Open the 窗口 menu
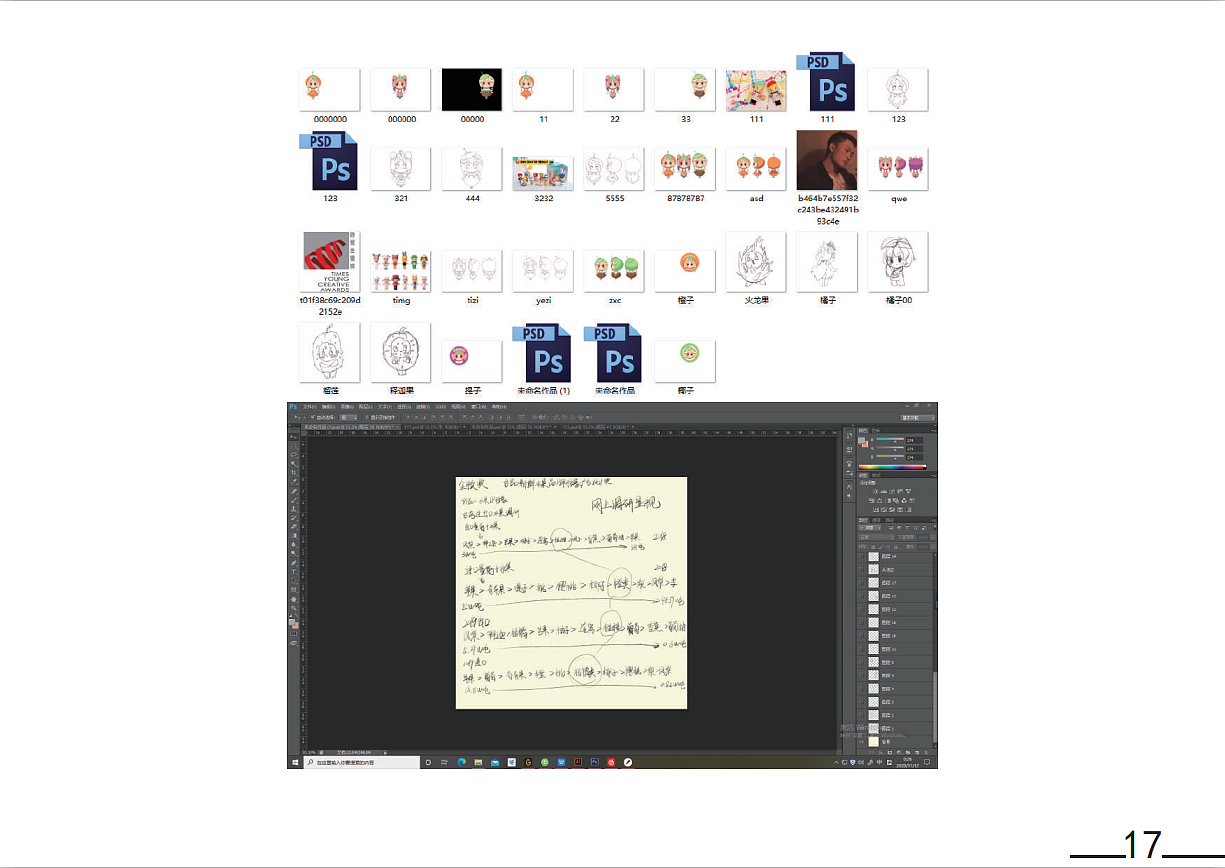Image resolution: width=1225 pixels, height=868 pixels. click(479, 406)
